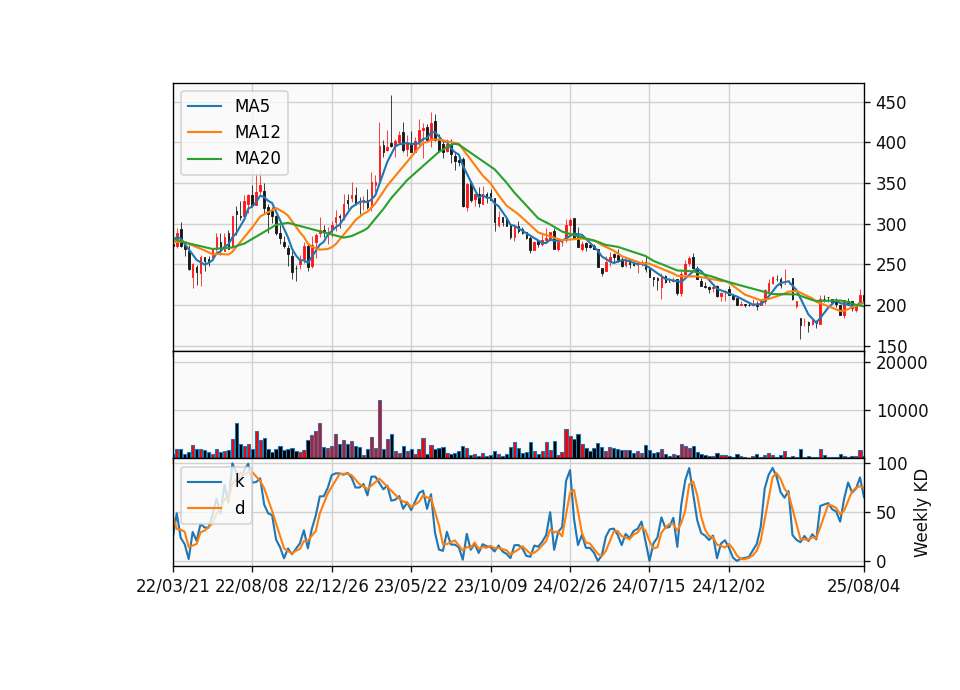The height and width of the screenshot is (690, 960).
Task: Click the 450 price axis tick
Action: click(891, 103)
